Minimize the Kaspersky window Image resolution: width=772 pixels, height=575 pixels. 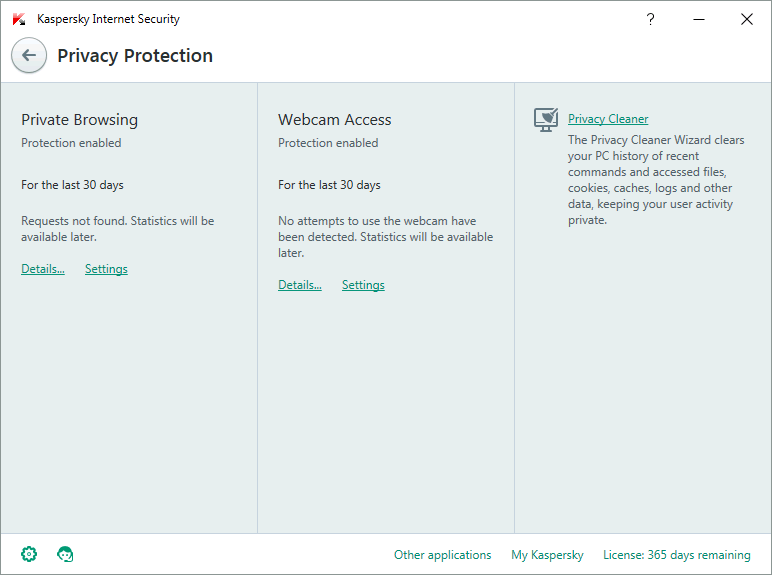click(x=699, y=19)
